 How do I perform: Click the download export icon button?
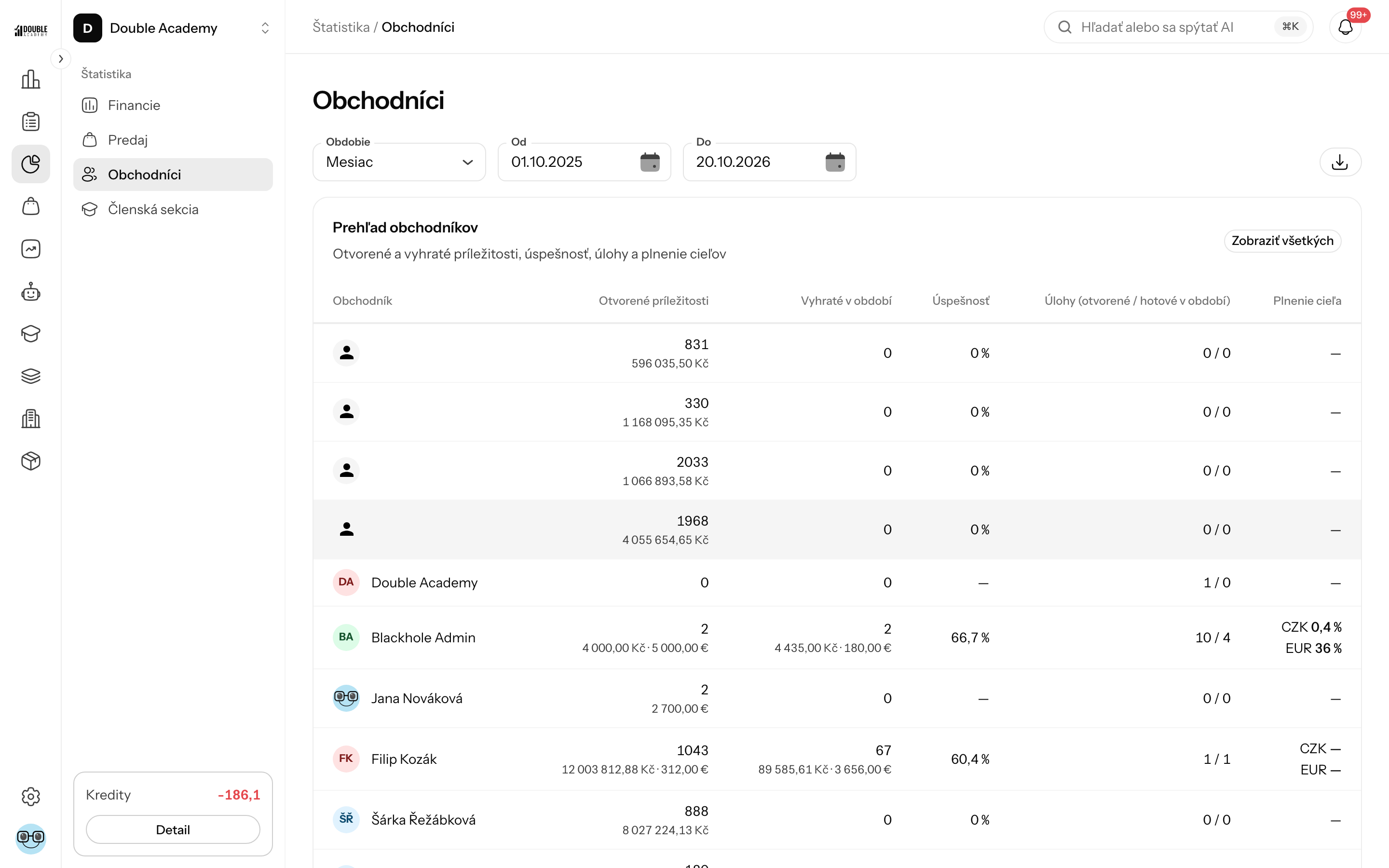point(1340,162)
